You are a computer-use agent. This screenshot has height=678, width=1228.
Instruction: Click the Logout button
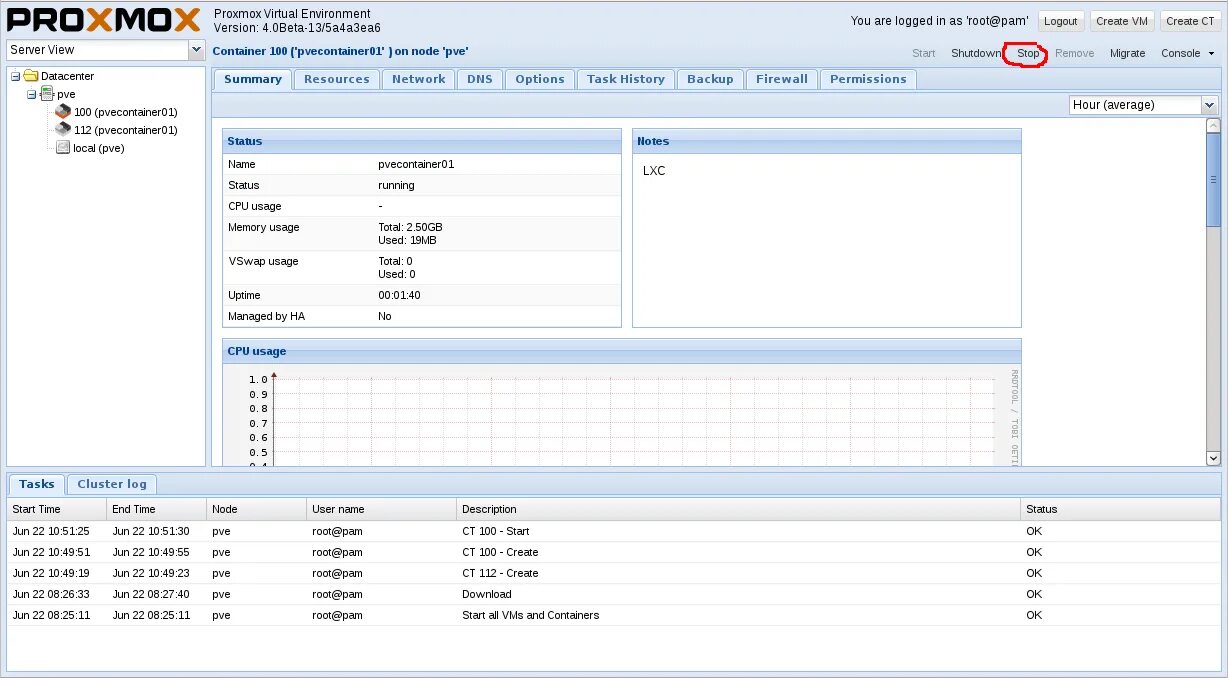1061,21
